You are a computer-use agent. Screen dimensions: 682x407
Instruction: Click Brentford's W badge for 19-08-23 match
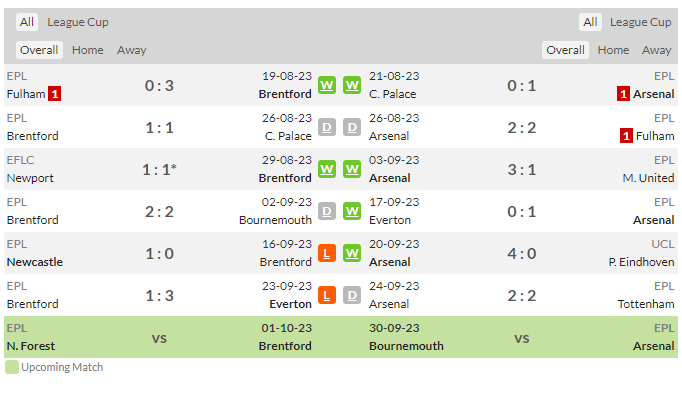click(x=327, y=85)
